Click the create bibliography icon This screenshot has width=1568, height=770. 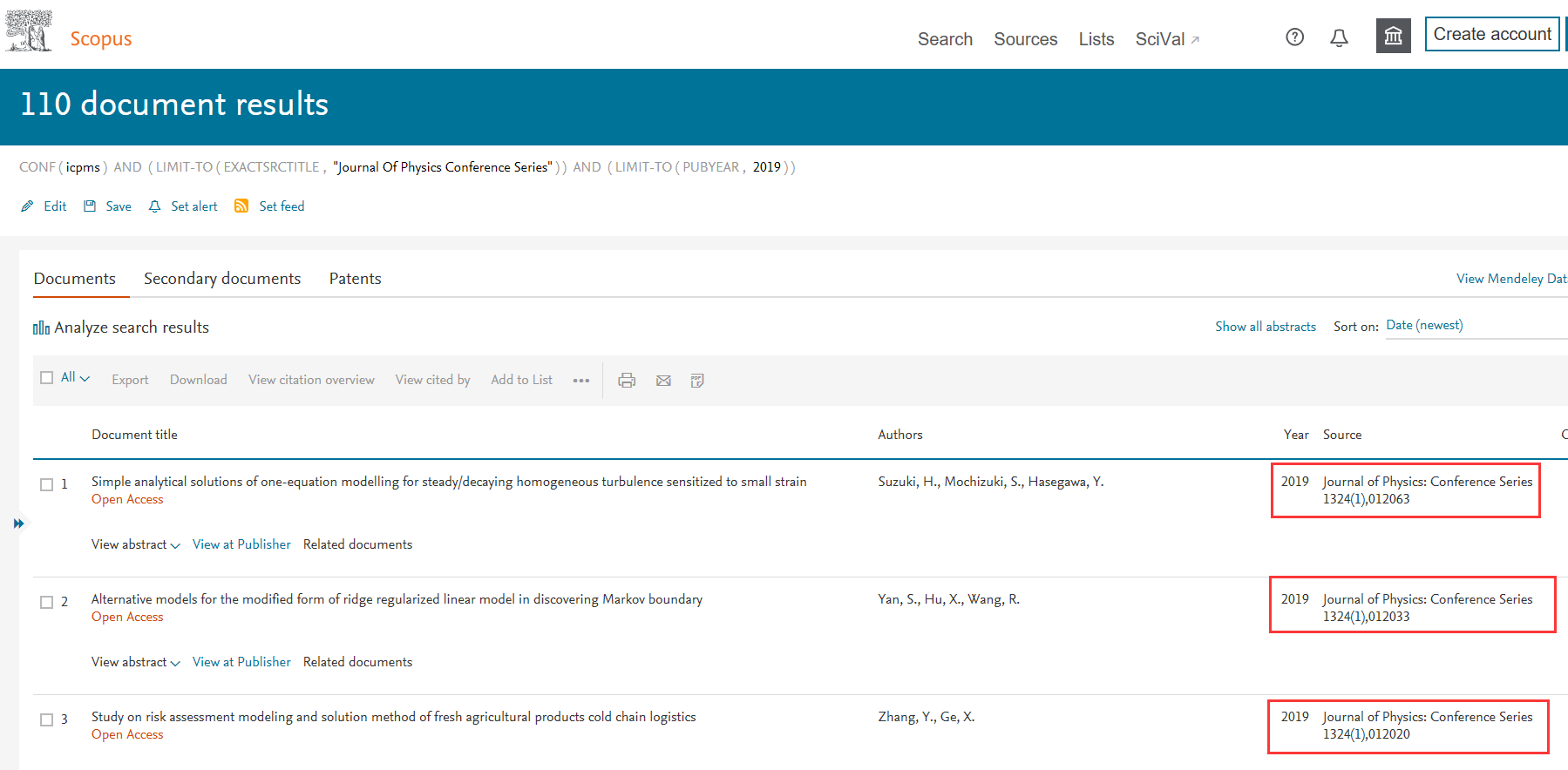(697, 381)
